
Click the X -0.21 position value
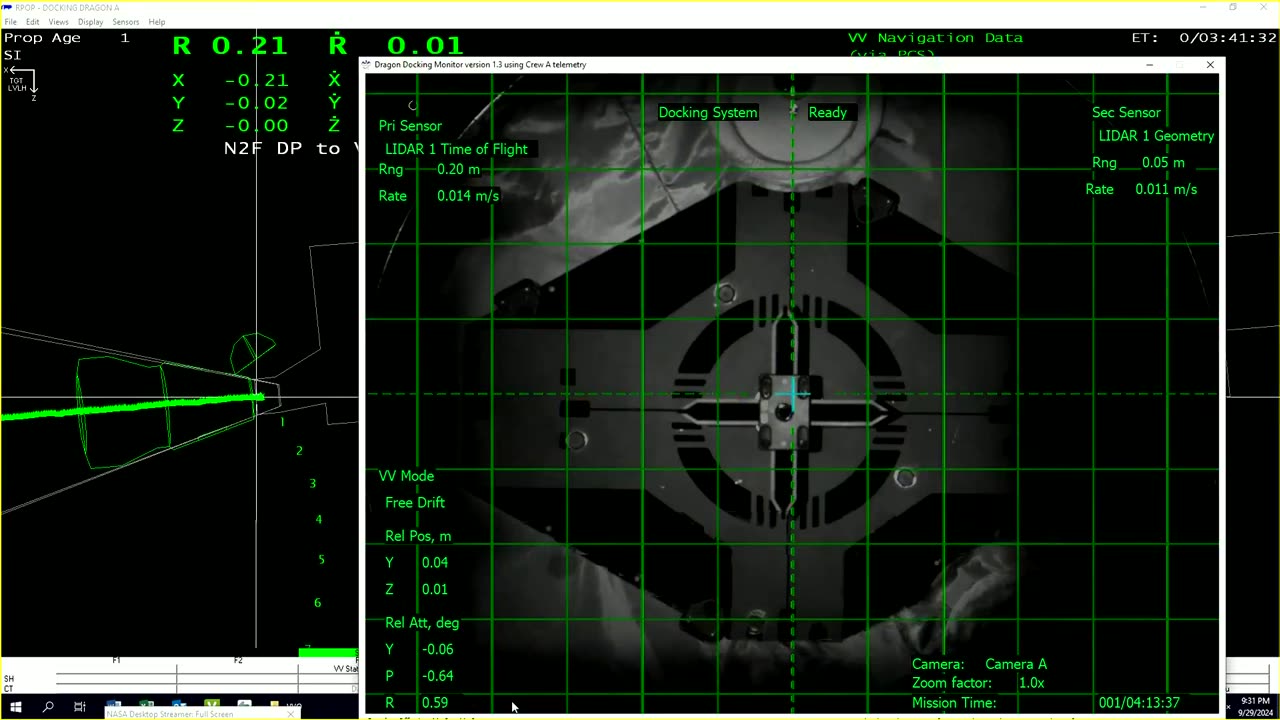coord(256,80)
